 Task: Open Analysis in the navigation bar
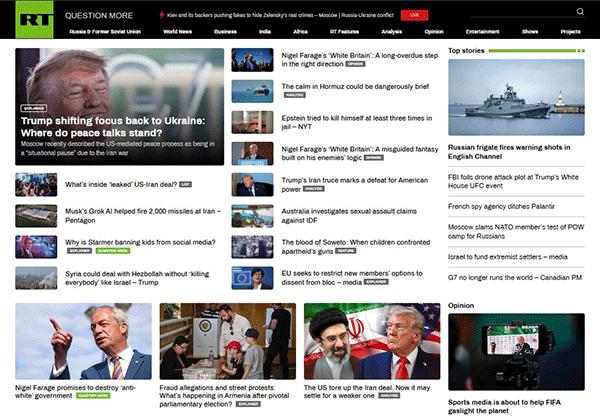(391, 32)
